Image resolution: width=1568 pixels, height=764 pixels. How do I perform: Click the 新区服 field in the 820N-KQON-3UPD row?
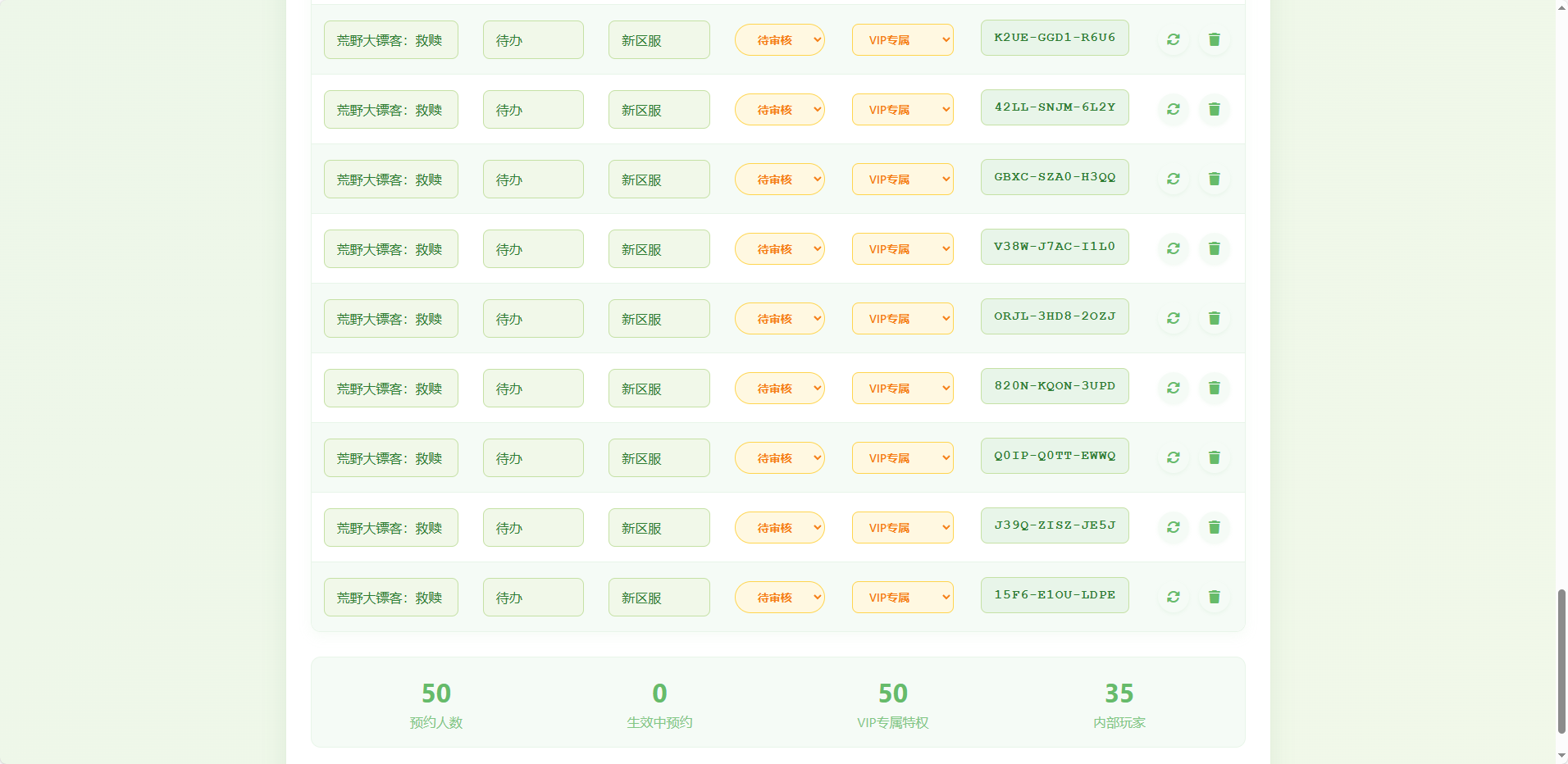[659, 389]
